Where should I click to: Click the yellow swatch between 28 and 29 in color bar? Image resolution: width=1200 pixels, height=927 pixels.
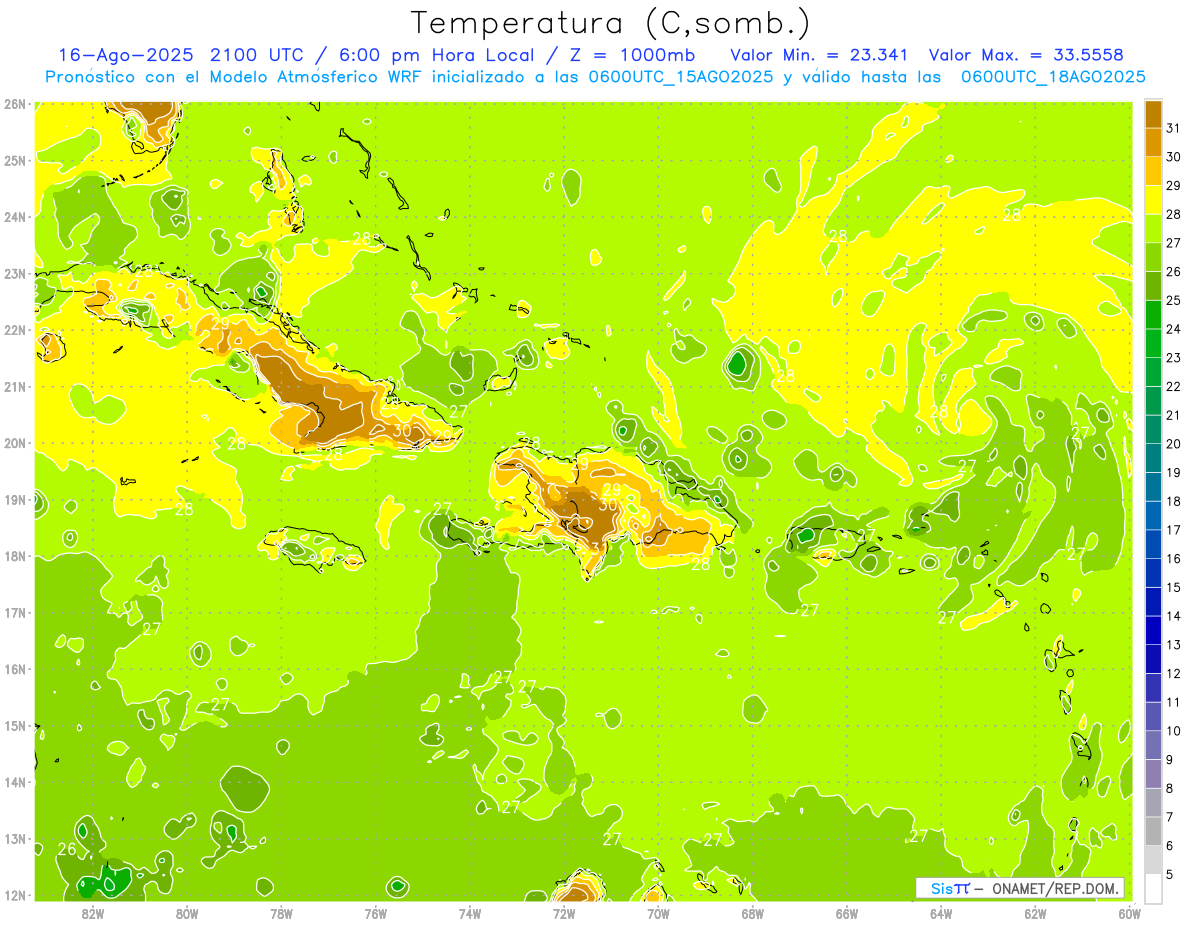click(x=1153, y=200)
